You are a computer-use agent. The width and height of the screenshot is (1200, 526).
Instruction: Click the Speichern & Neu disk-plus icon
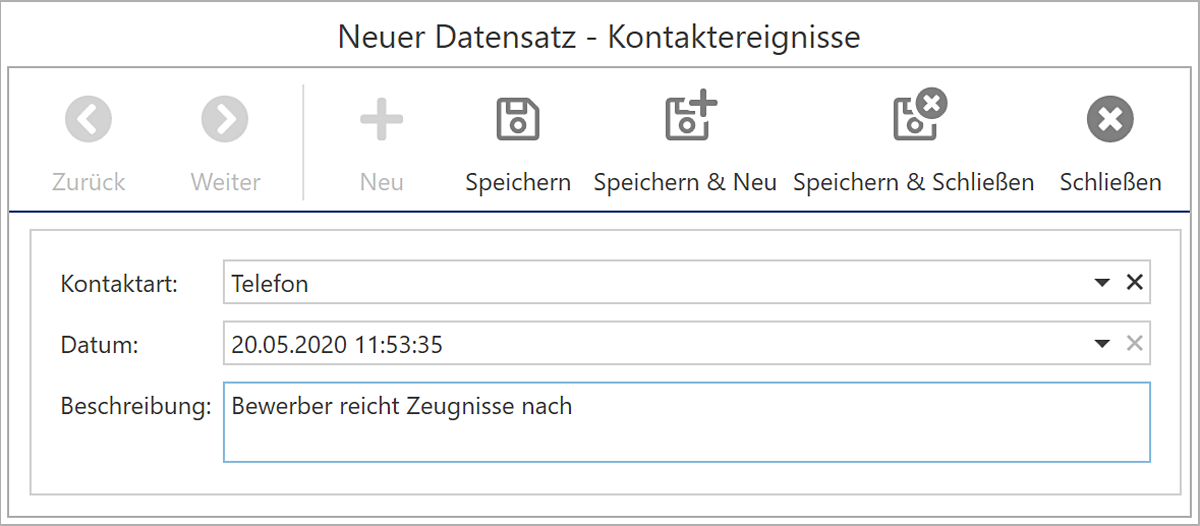690,115
